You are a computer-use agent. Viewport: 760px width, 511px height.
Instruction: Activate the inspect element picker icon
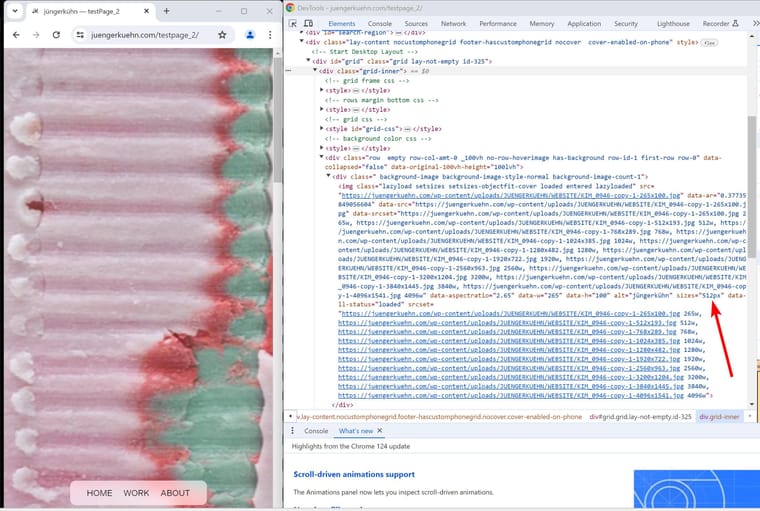click(293, 23)
